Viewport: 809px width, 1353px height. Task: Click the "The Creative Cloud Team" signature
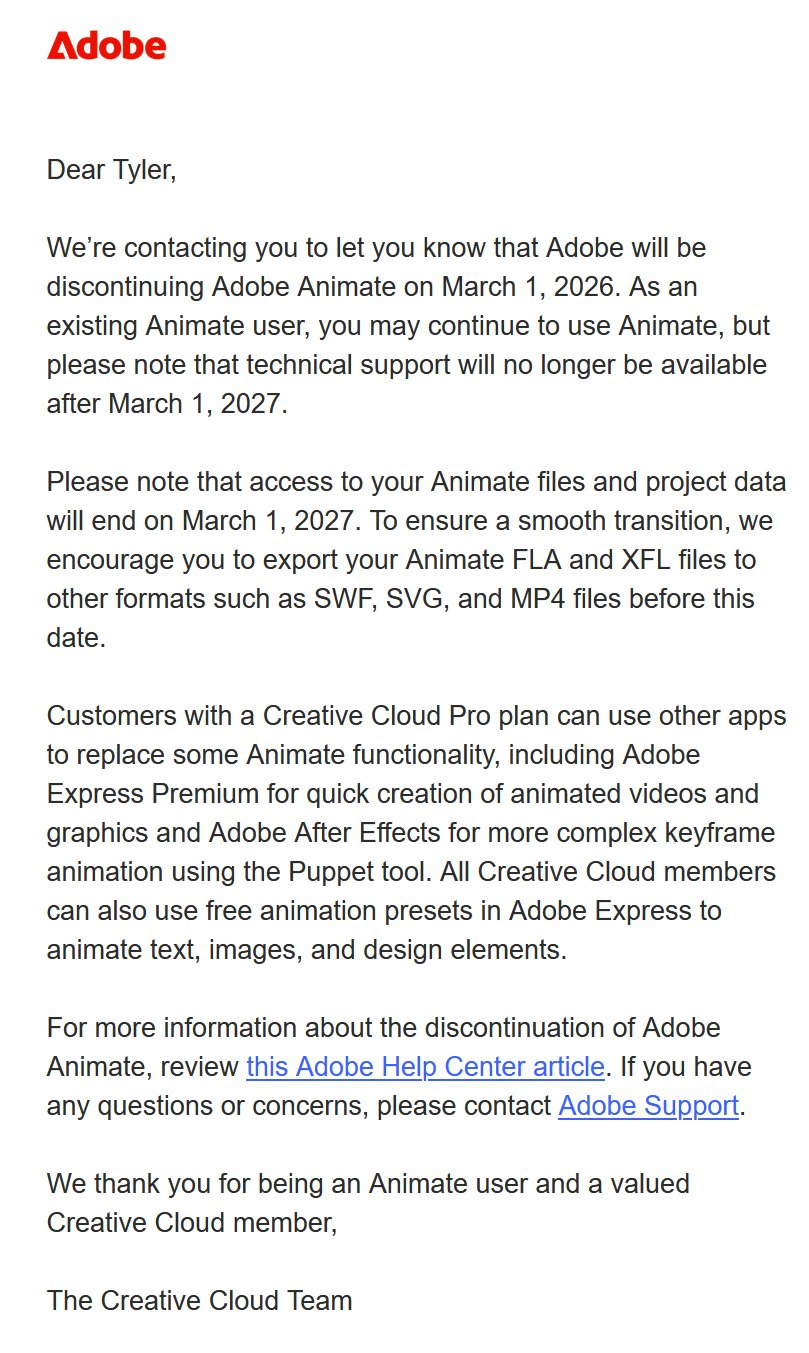point(199,1301)
